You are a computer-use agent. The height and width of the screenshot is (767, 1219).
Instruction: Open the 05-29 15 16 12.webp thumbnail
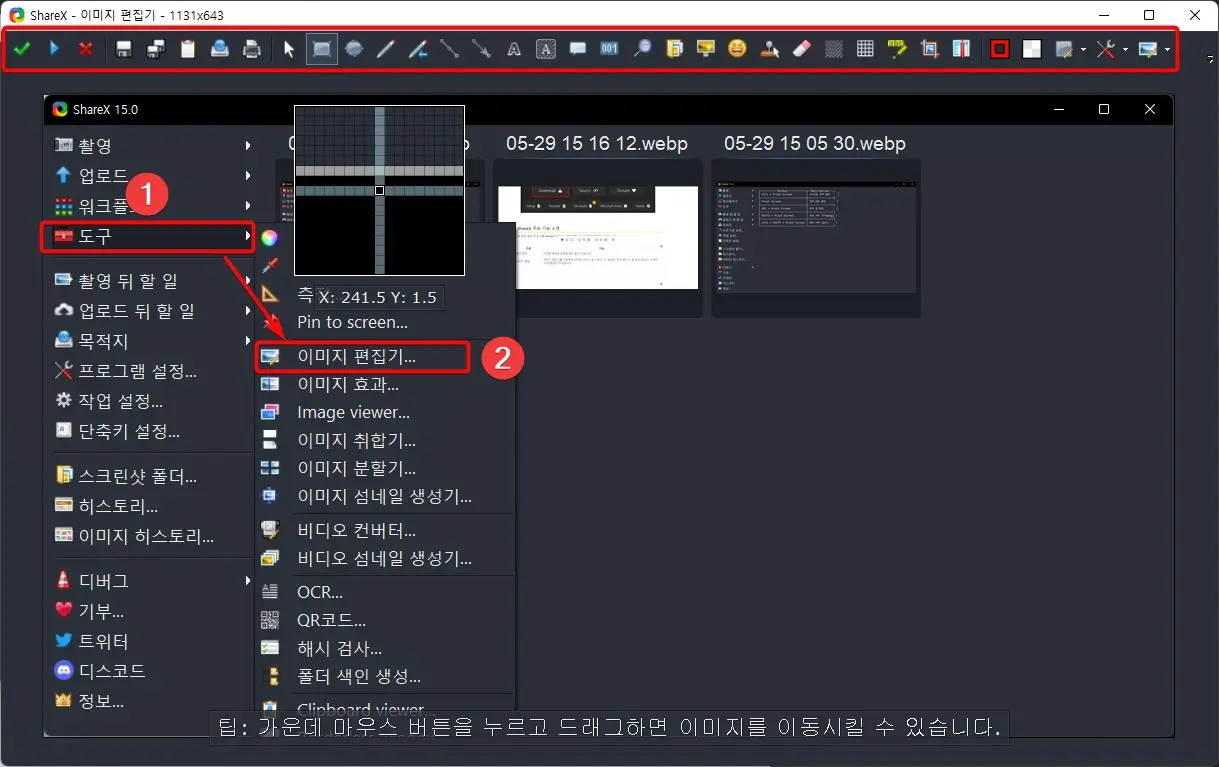click(597, 238)
